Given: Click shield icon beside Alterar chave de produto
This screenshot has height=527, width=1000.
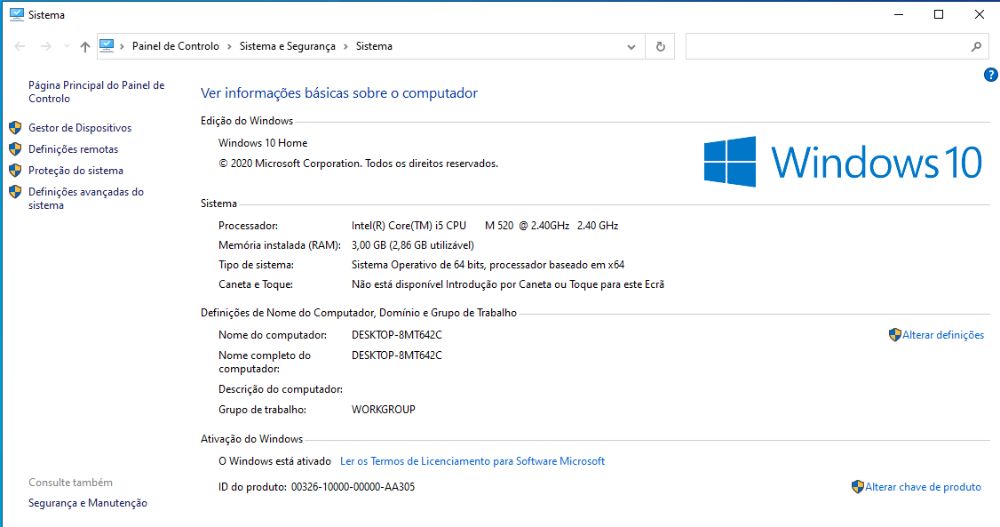Looking at the screenshot, I should tap(858, 487).
